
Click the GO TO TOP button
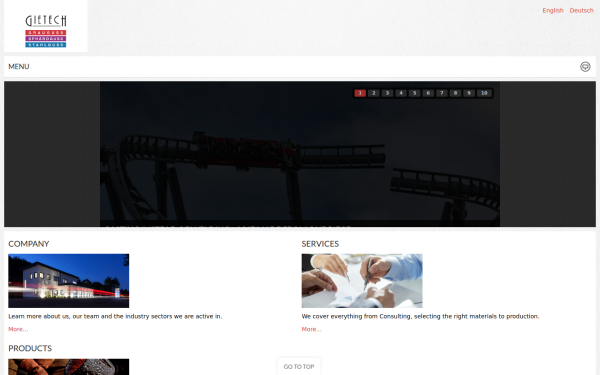299,367
